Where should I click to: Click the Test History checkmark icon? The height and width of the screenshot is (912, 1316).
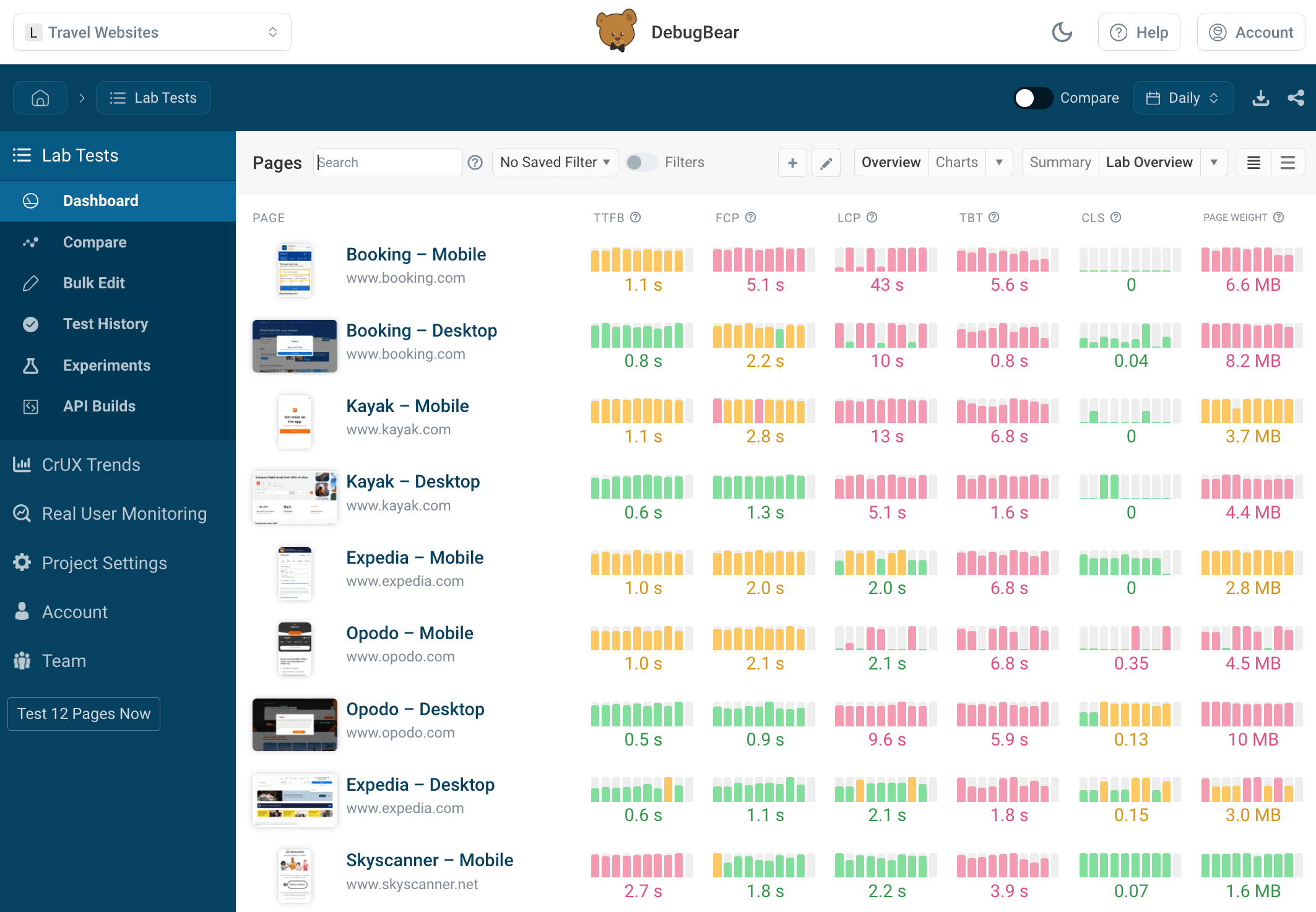coord(30,324)
